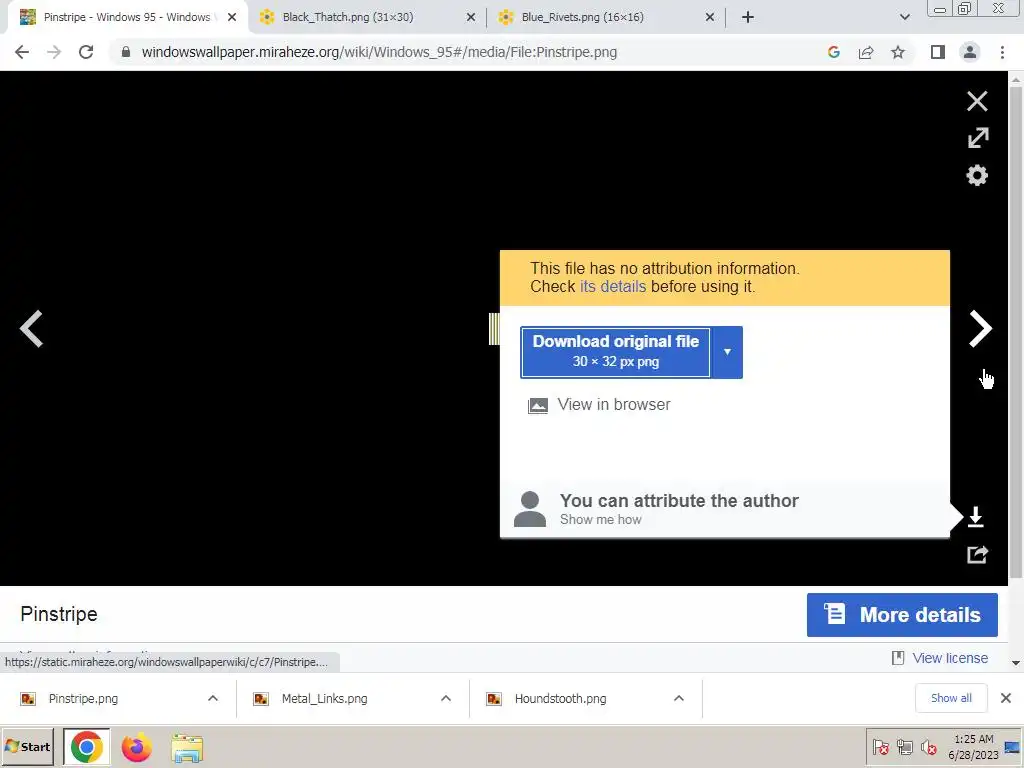Click the 'its details' link
The image size is (1024, 768).
(x=613, y=287)
